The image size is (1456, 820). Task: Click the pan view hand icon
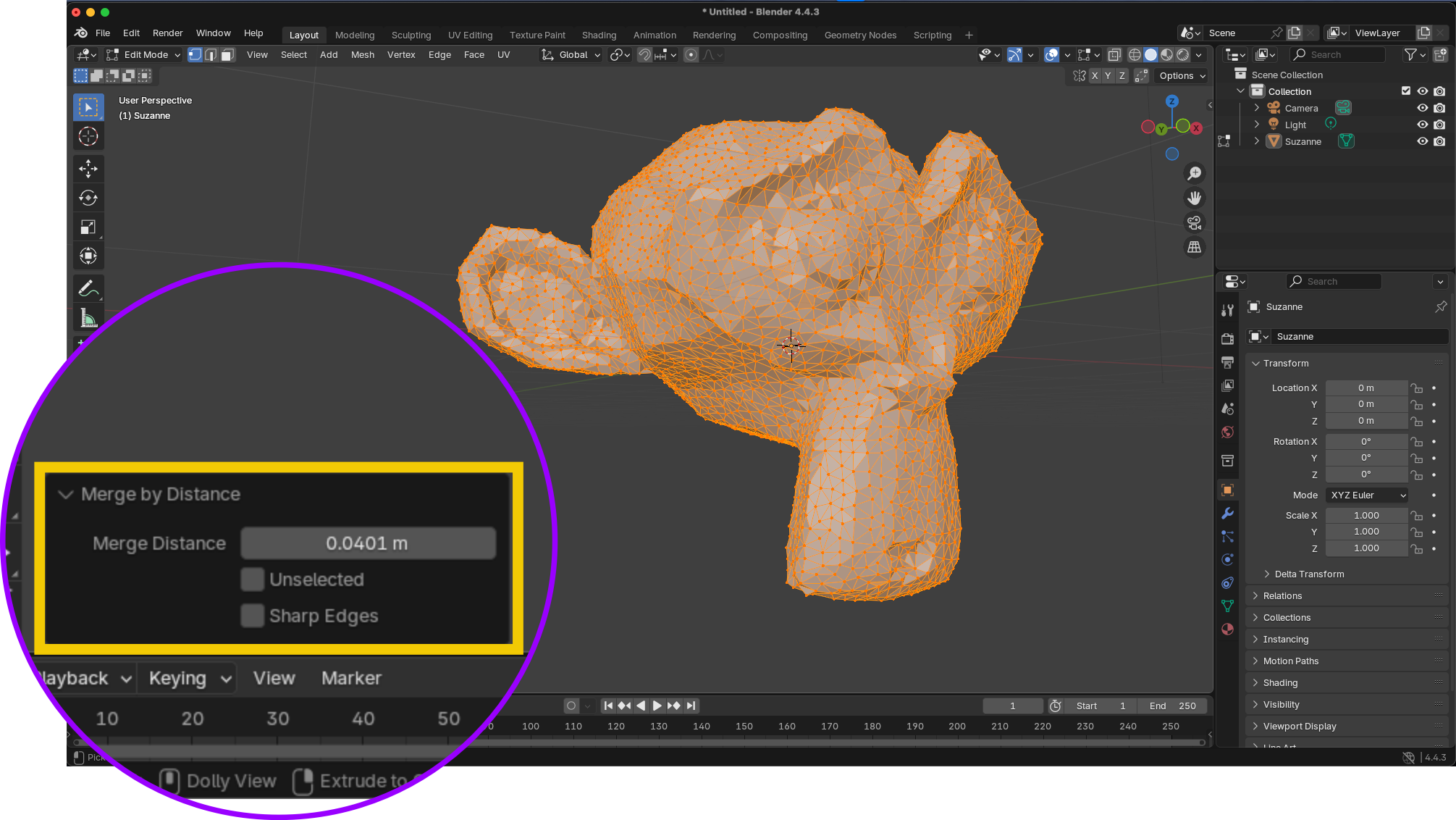pyautogui.click(x=1194, y=198)
